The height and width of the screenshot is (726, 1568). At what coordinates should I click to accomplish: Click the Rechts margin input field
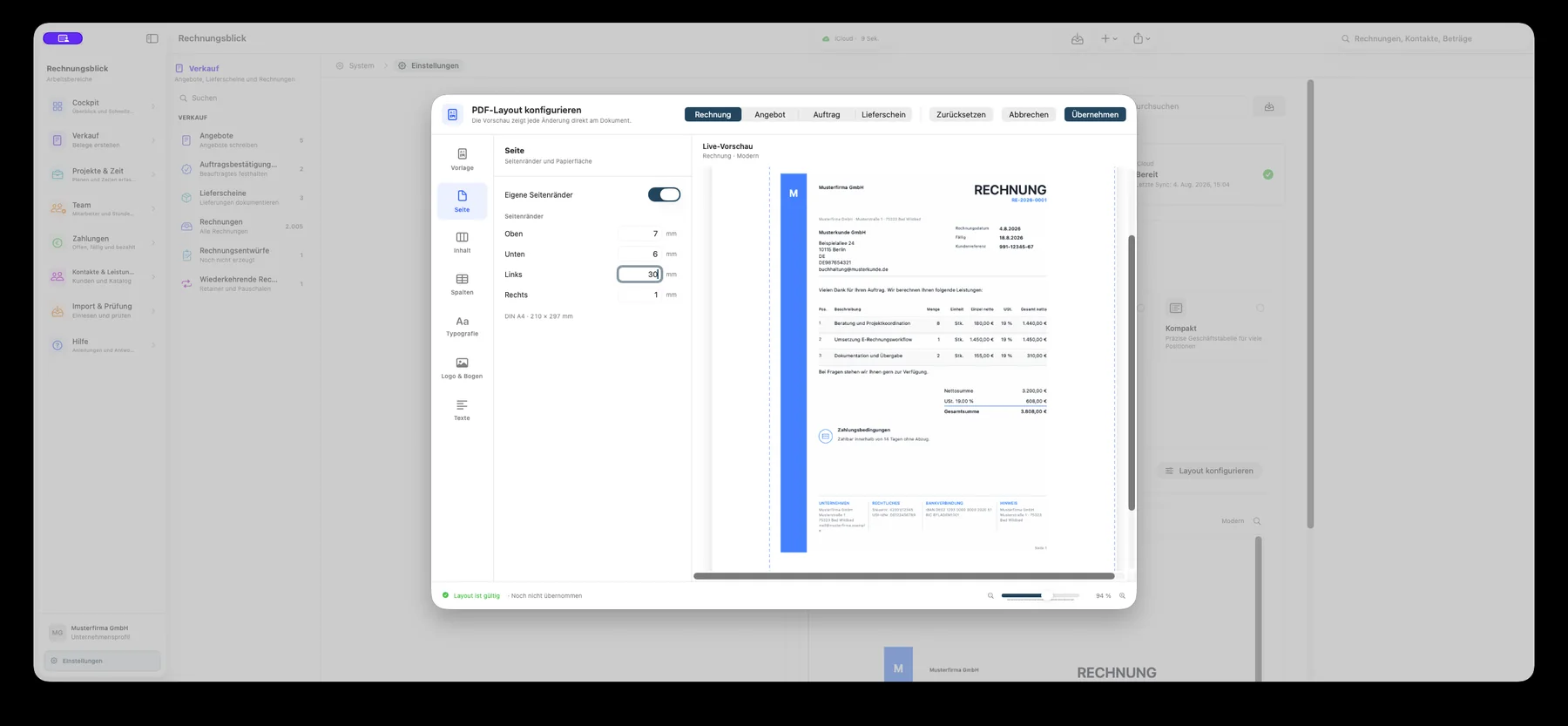[640, 295]
